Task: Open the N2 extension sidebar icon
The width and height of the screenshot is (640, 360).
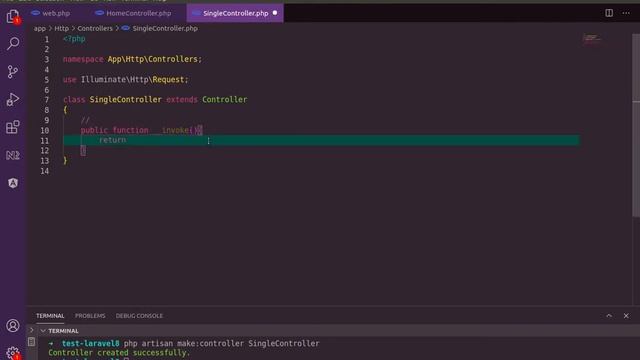Action: tap(13, 155)
